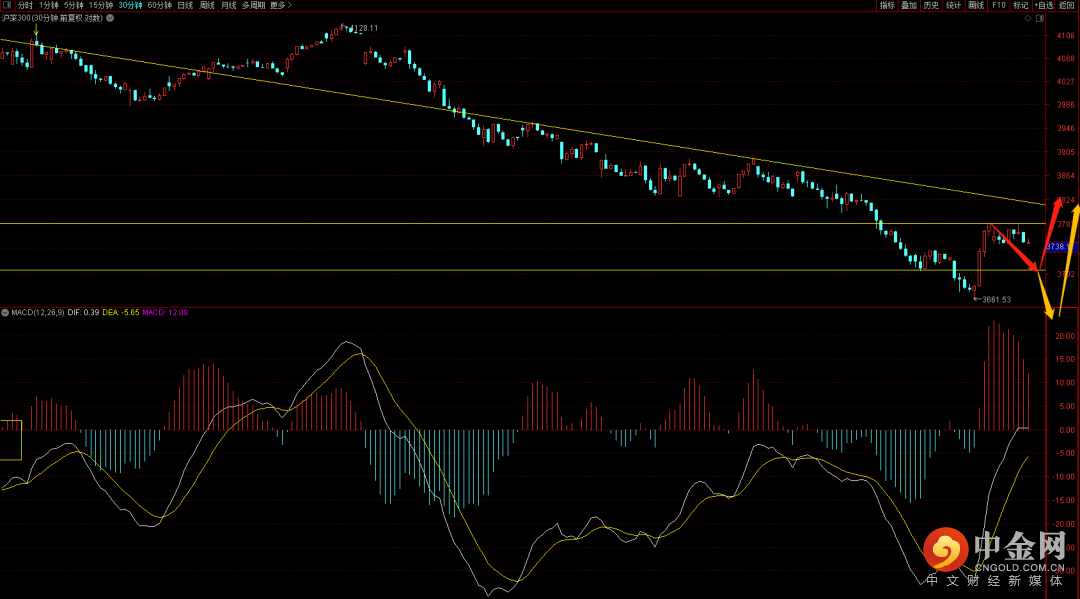Click the 返回 back button

click(x=1068, y=5)
